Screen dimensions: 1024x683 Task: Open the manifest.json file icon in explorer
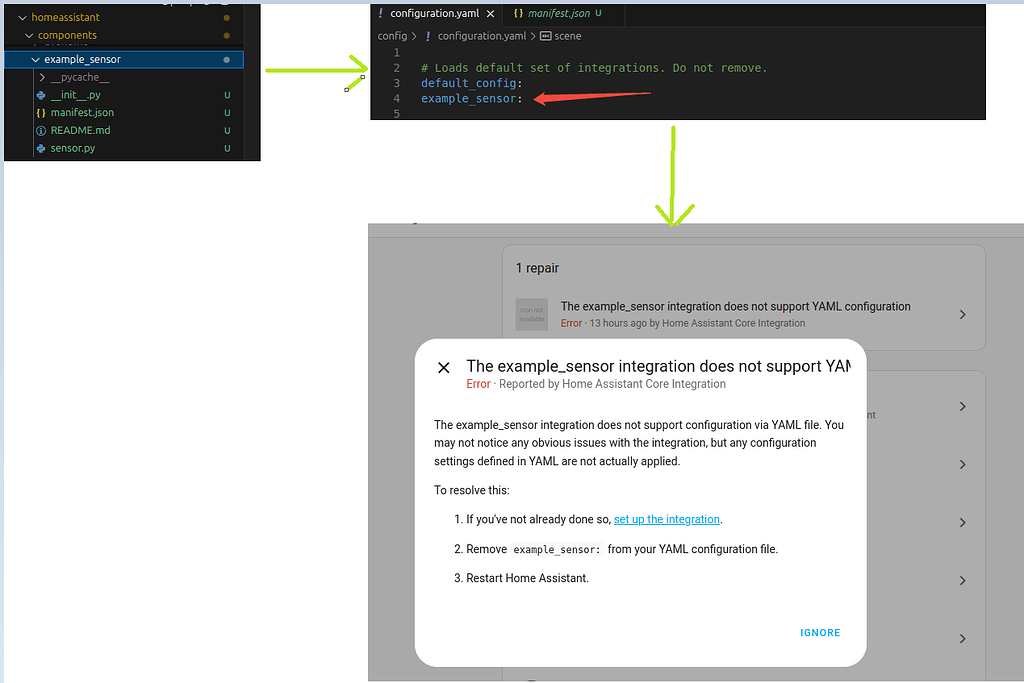point(39,112)
